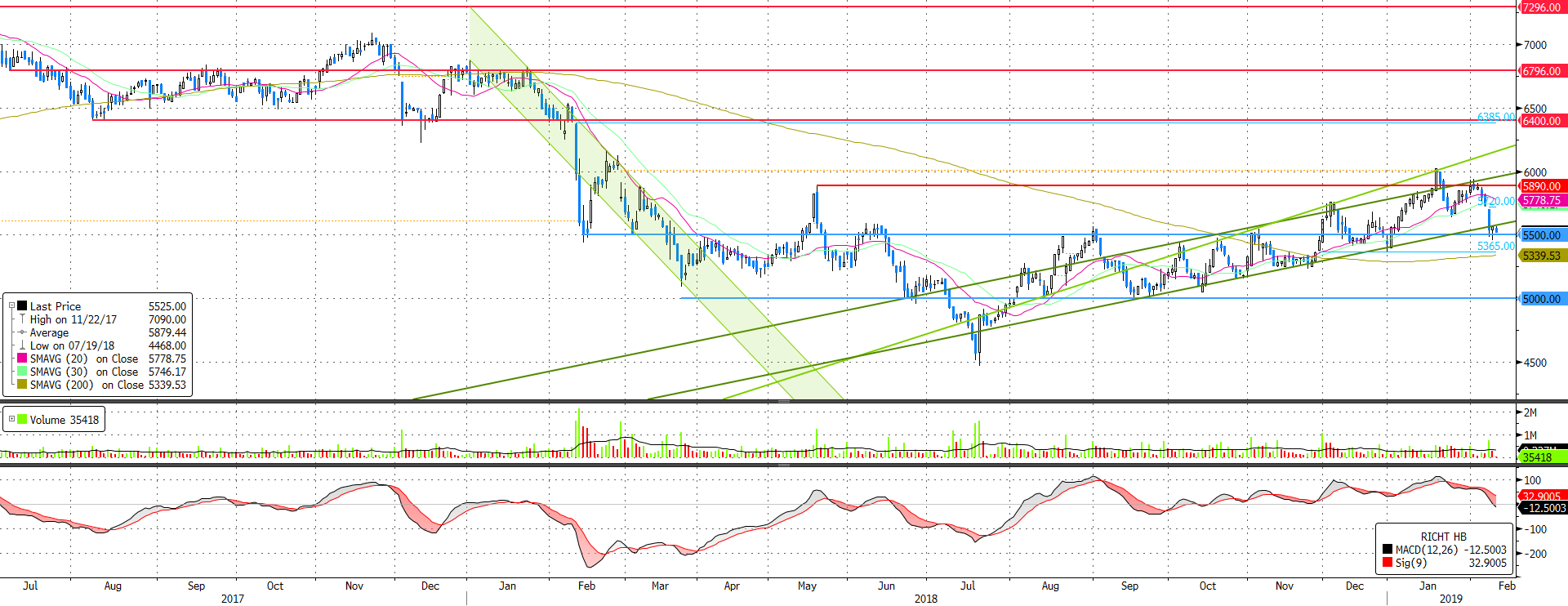
Task: Click the 6400.00 red price tag
Action: (x=1542, y=121)
